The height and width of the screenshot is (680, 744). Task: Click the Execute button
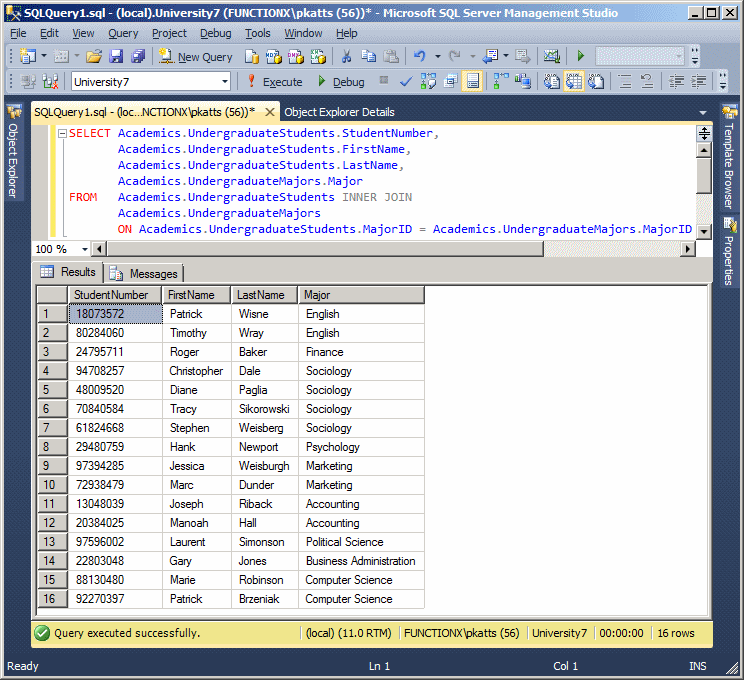pyautogui.click(x=274, y=82)
